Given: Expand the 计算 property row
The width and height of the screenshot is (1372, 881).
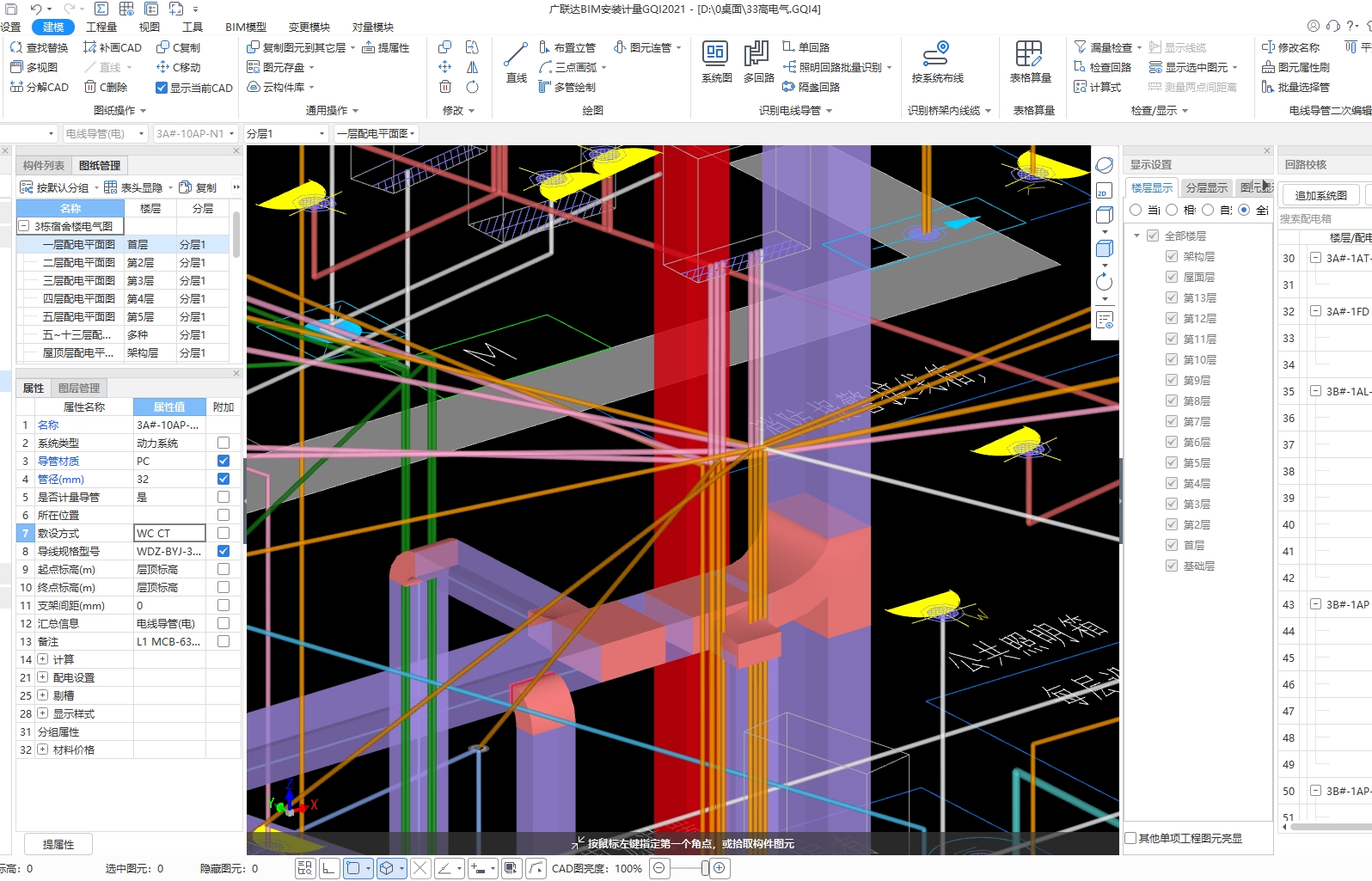Looking at the screenshot, I should pos(42,659).
